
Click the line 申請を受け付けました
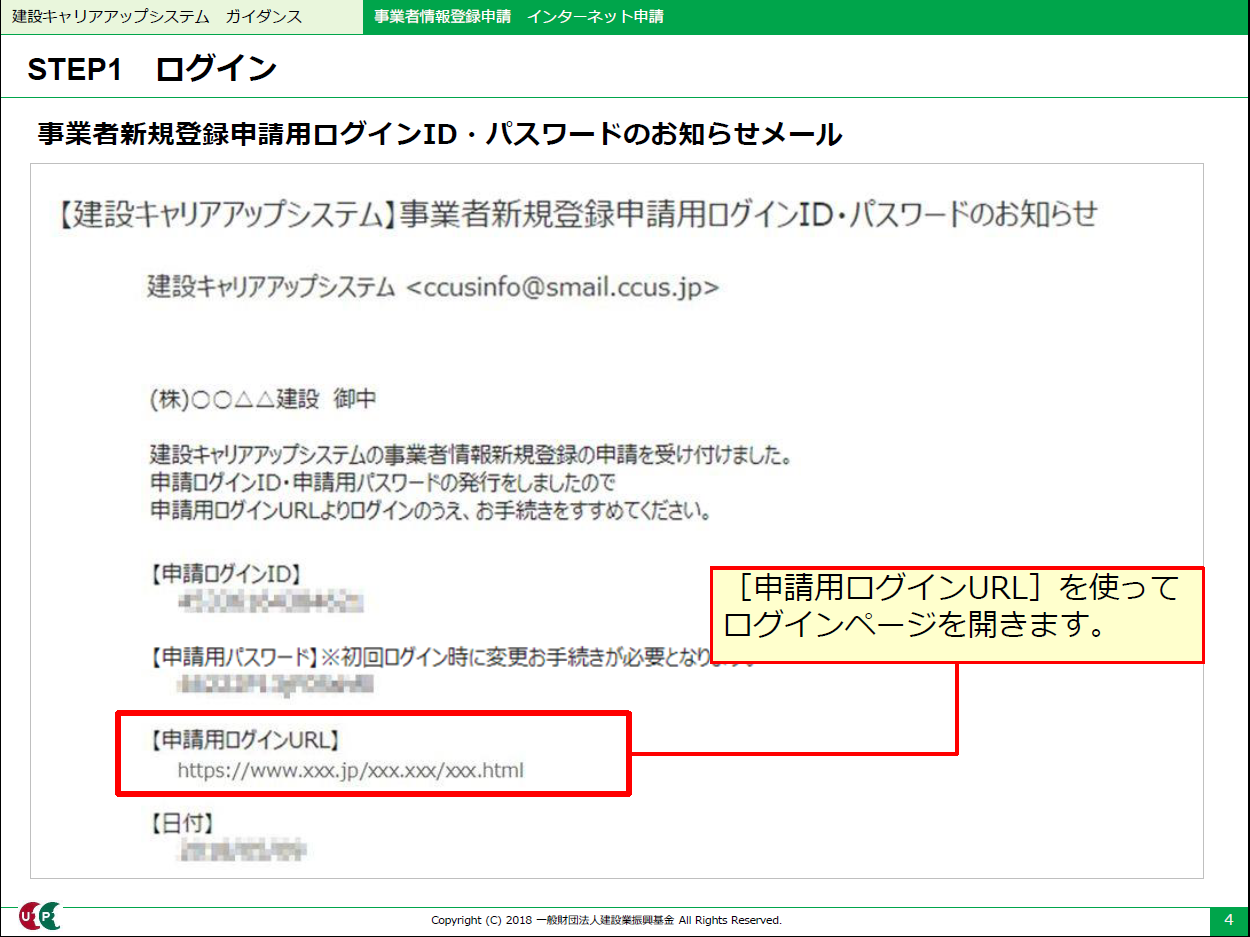click(470, 456)
